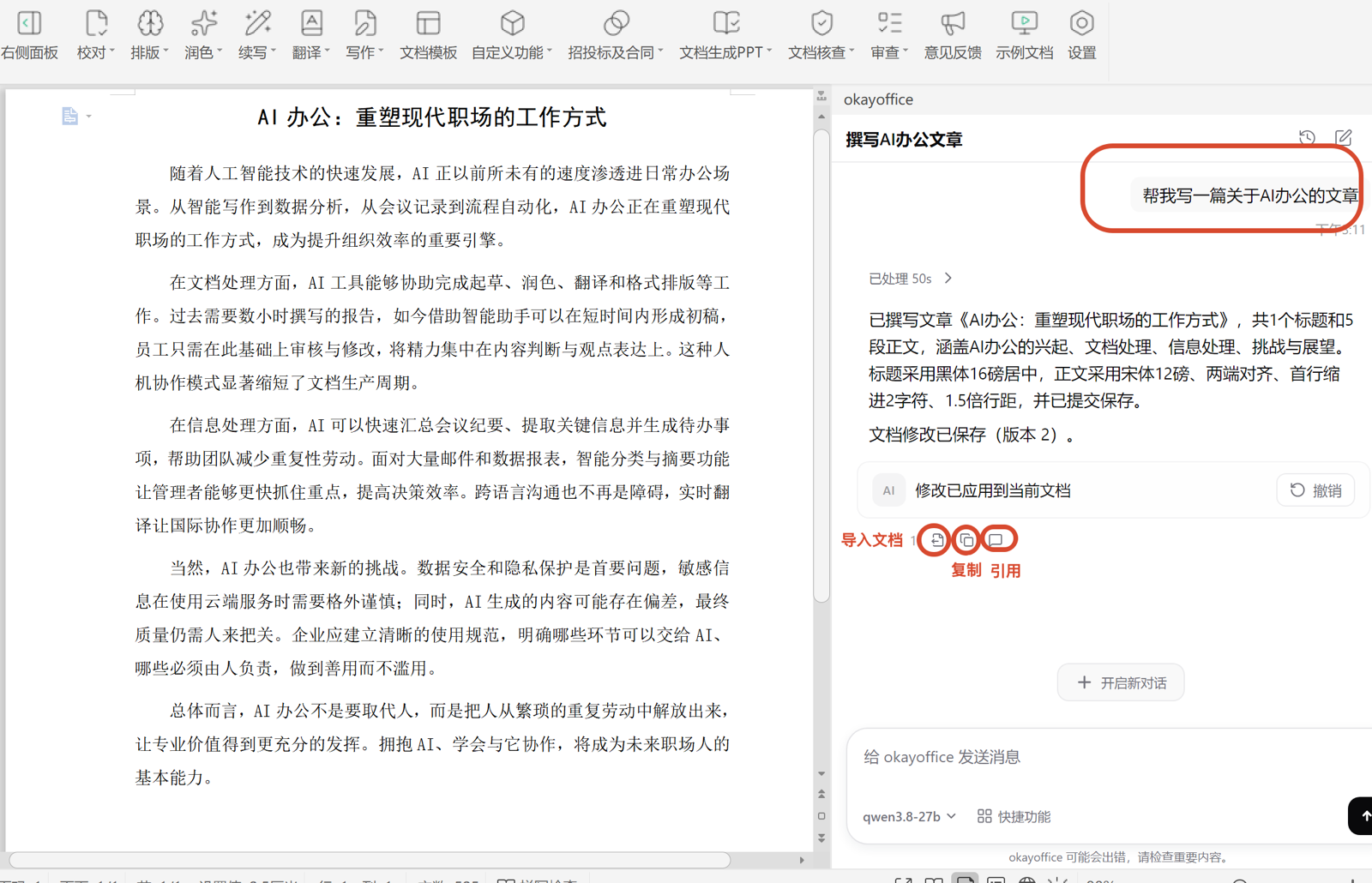Expand the 已处理 50s details chevron
The image size is (1372, 883).
pyautogui.click(x=948, y=278)
